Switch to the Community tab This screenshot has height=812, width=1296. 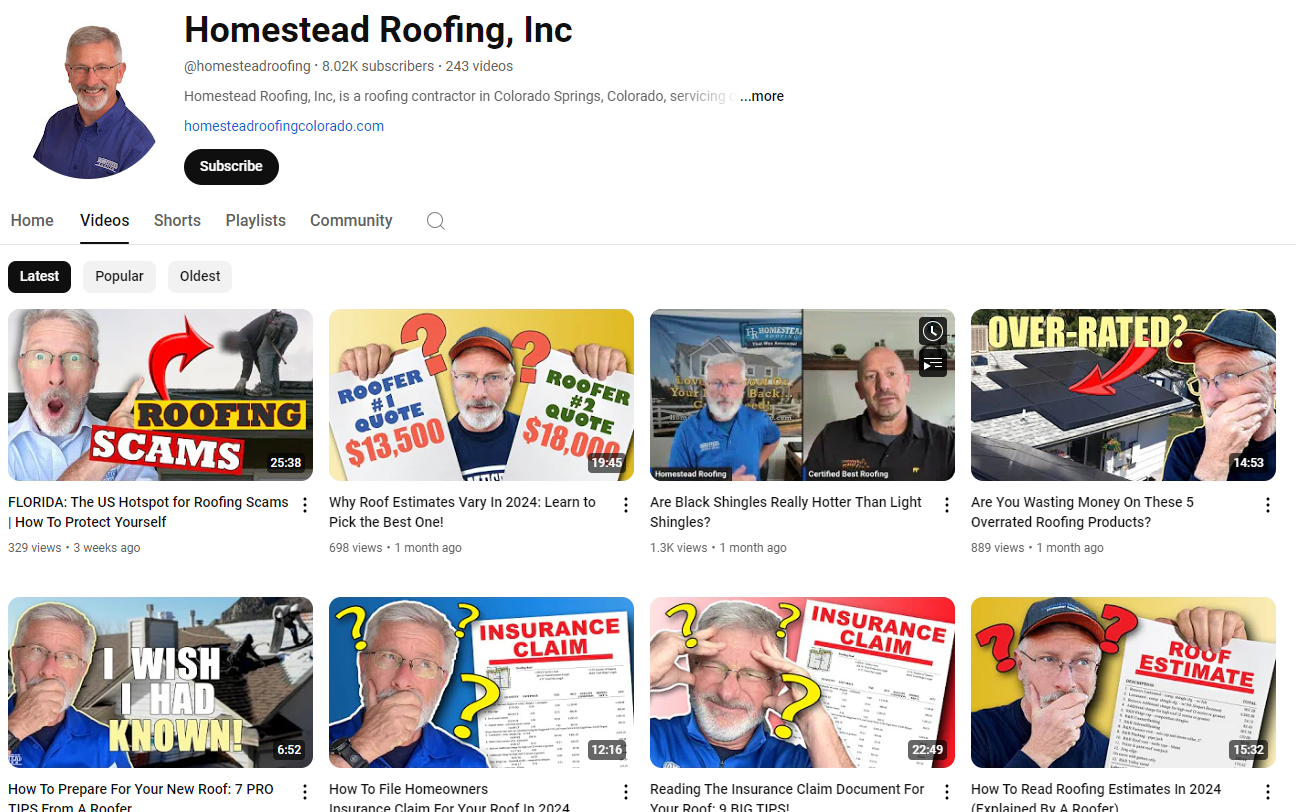coord(351,221)
